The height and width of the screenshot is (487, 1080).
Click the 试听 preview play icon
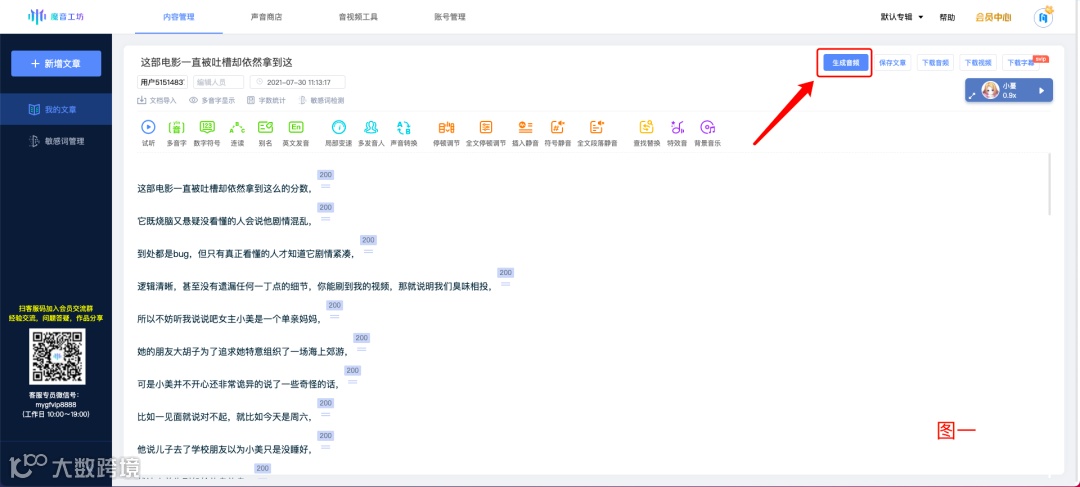(148, 127)
